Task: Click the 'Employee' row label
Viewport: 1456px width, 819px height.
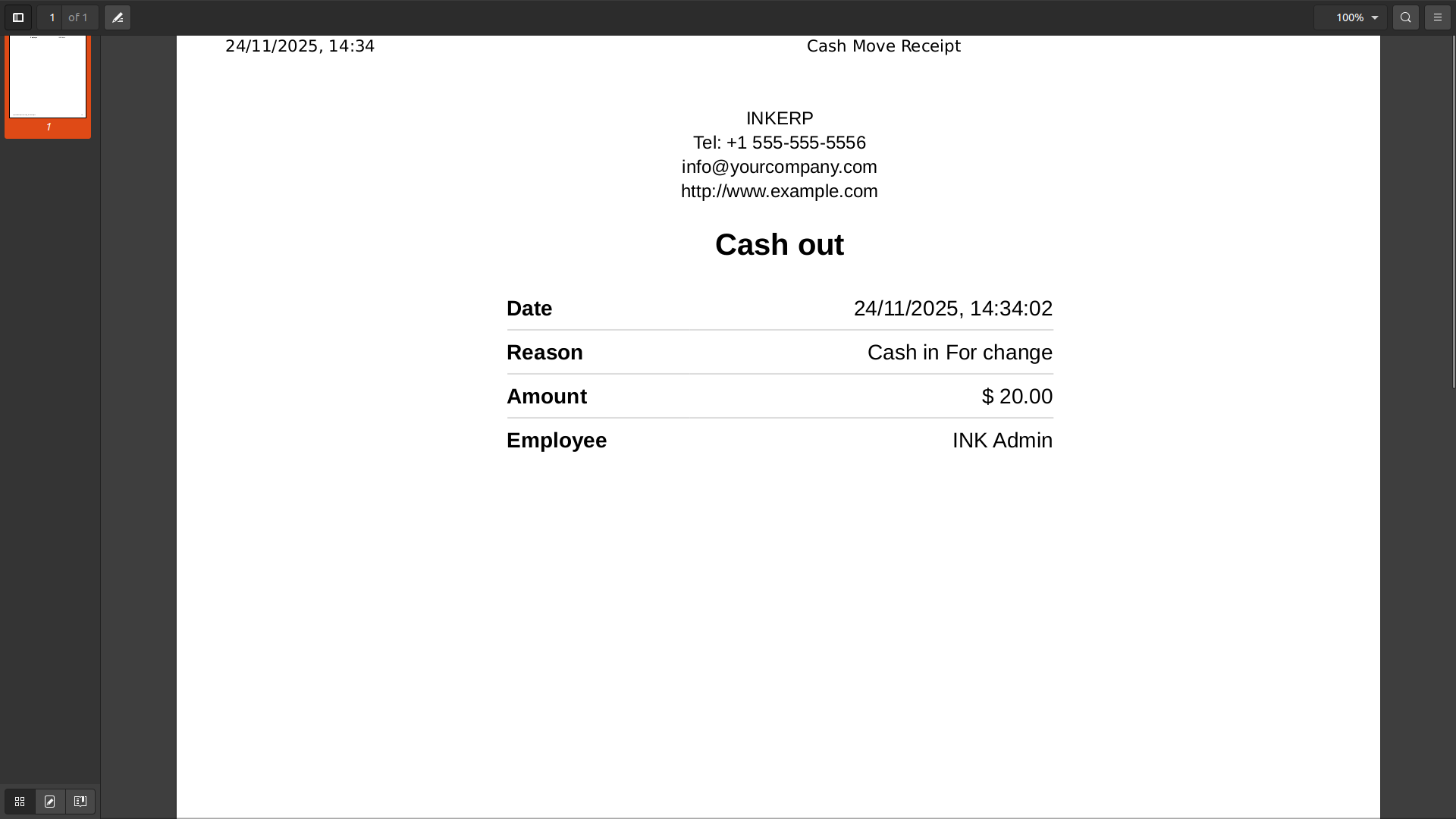Action: [557, 441]
